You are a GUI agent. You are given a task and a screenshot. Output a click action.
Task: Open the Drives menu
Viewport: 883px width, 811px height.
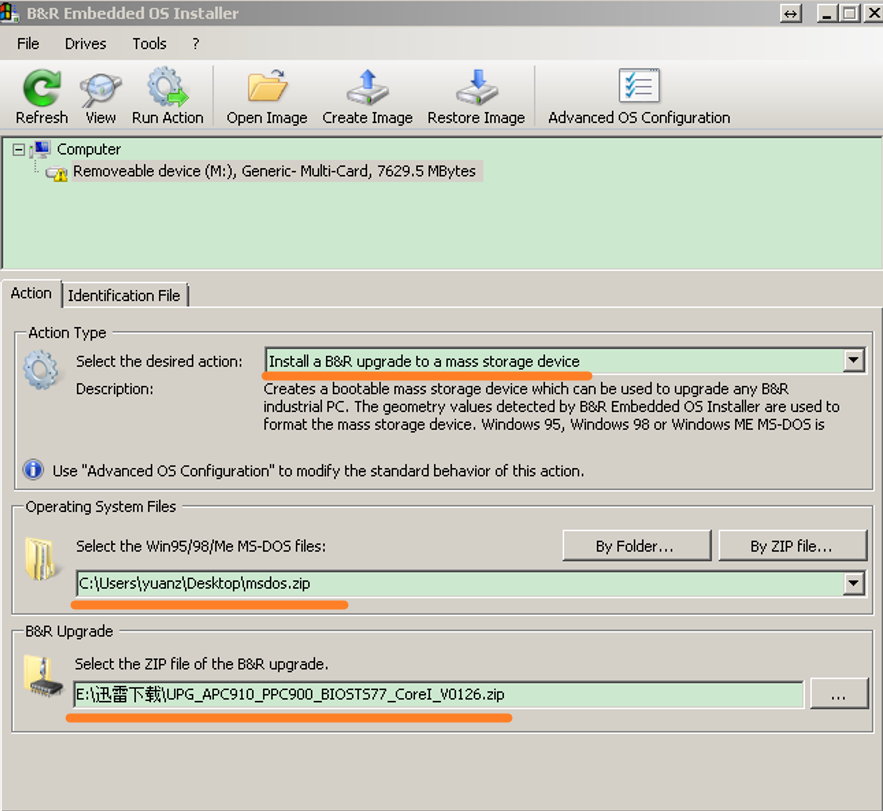tap(86, 43)
